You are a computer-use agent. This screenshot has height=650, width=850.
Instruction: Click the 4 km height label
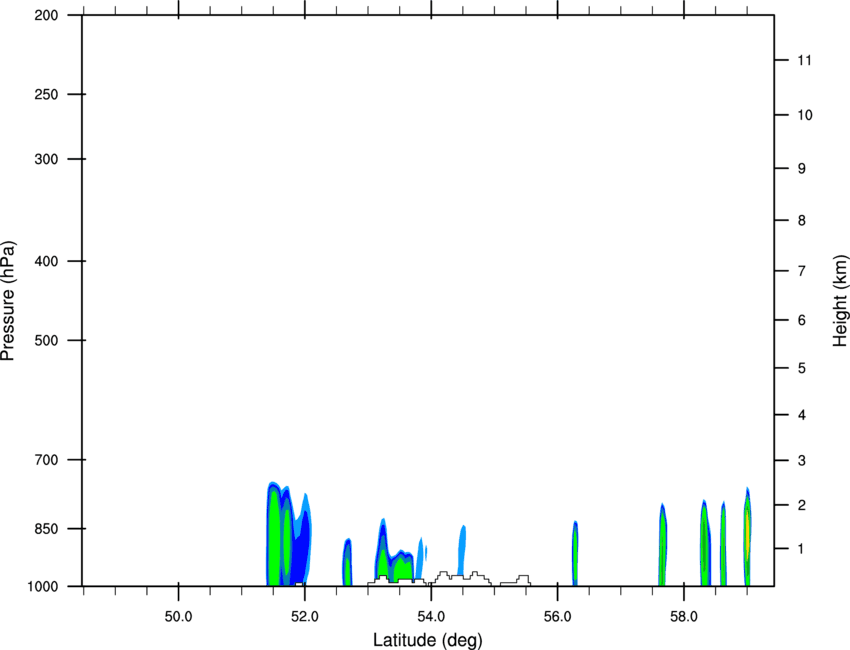coord(802,415)
